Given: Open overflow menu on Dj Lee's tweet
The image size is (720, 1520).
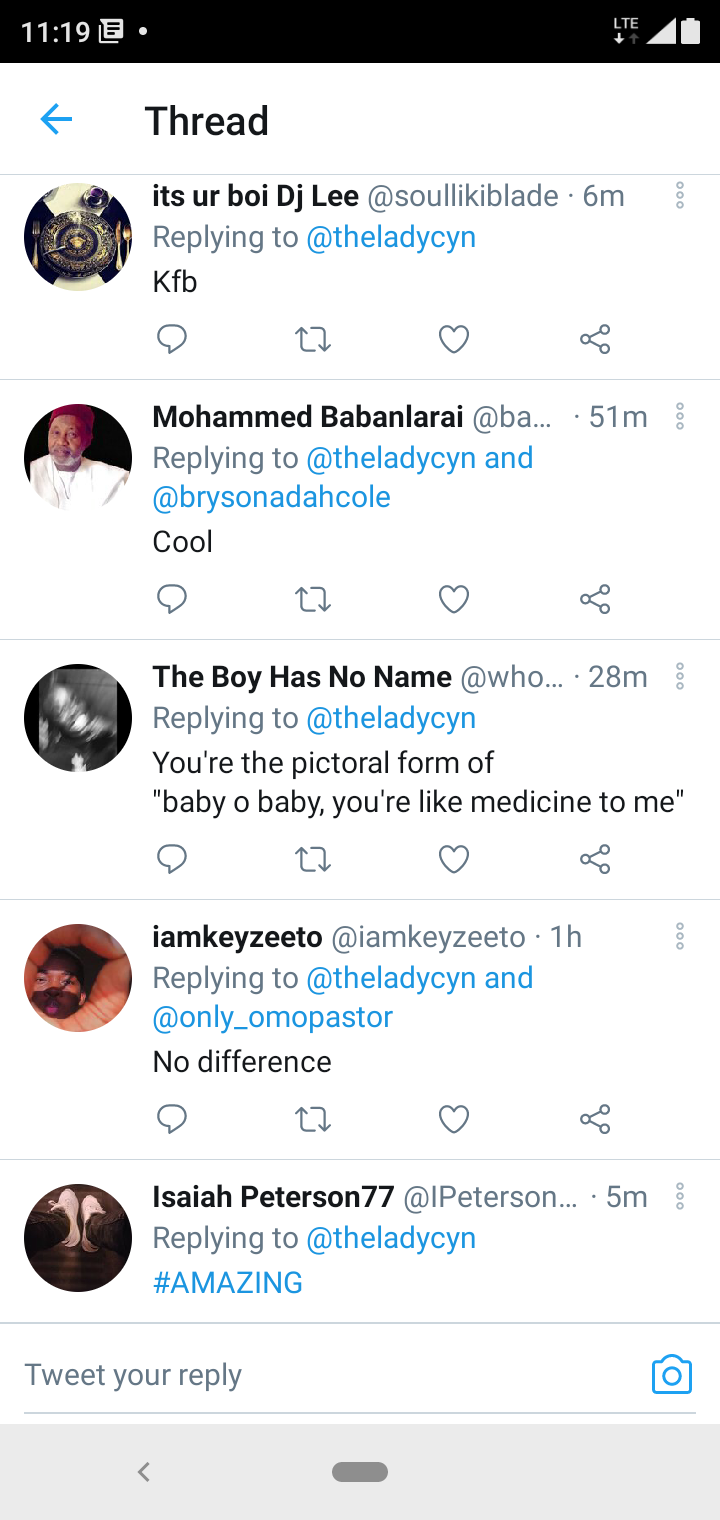Looking at the screenshot, I should (680, 196).
